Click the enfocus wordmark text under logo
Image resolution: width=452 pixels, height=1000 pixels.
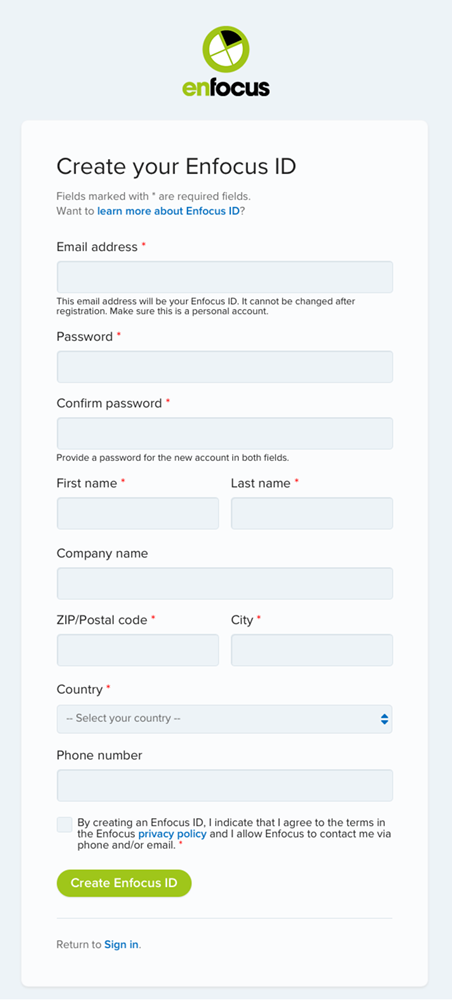[226, 87]
